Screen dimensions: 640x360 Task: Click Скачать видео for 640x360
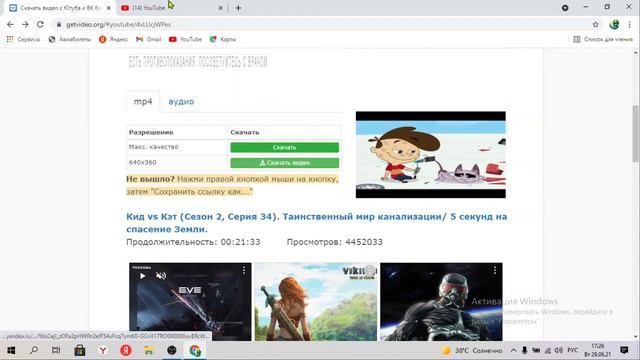click(x=284, y=163)
